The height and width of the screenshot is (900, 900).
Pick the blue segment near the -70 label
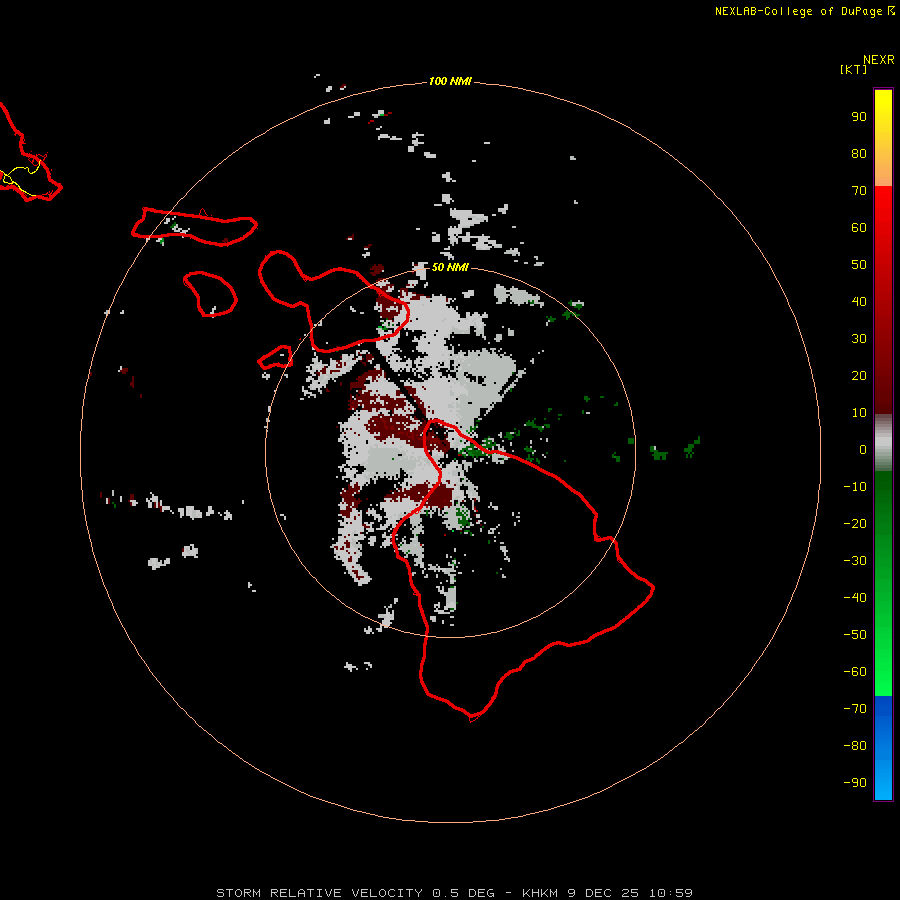[883, 712]
